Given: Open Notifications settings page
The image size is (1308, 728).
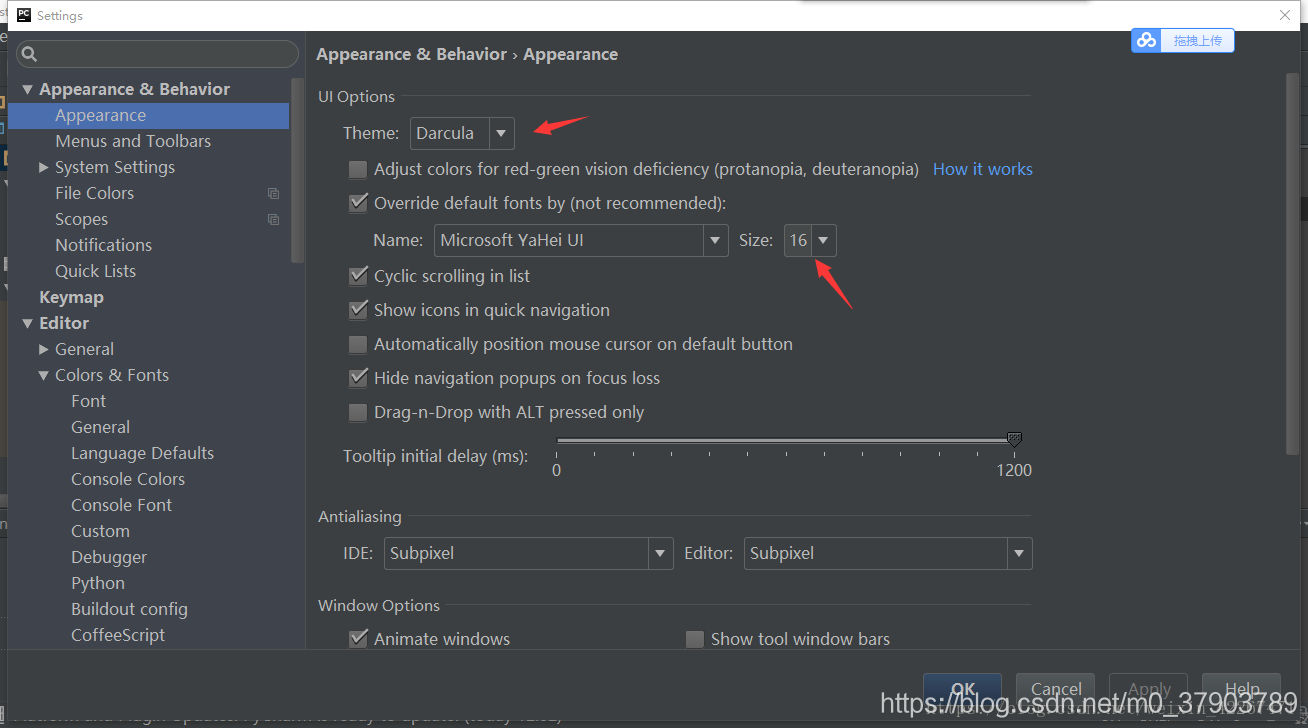Looking at the screenshot, I should click(103, 245).
